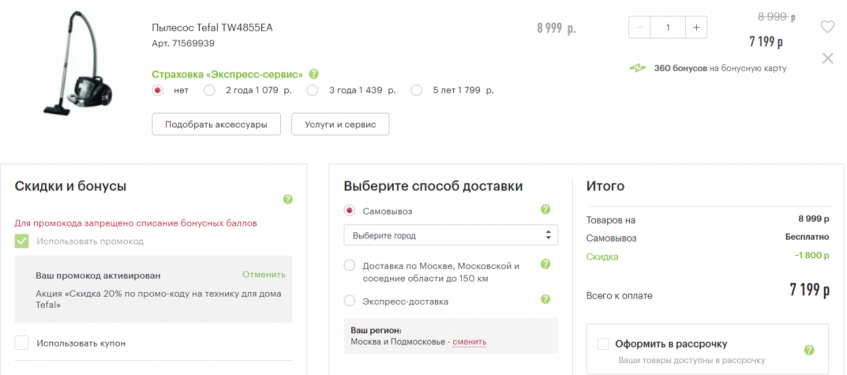This screenshot has height=375, width=847.
Task: Open help icon beside Доставка по Москве
Action: tap(545, 264)
